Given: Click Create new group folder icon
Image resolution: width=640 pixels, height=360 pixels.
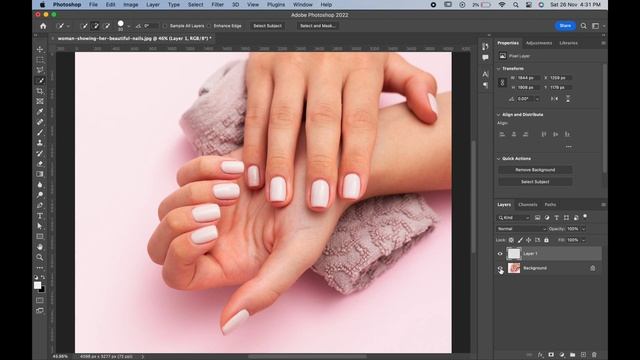Looking at the screenshot, I should (x=573, y=355).
